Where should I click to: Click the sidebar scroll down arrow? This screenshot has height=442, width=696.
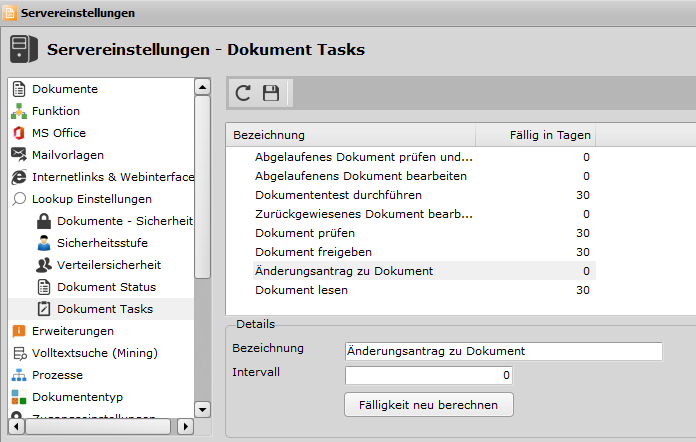point(202,410)
